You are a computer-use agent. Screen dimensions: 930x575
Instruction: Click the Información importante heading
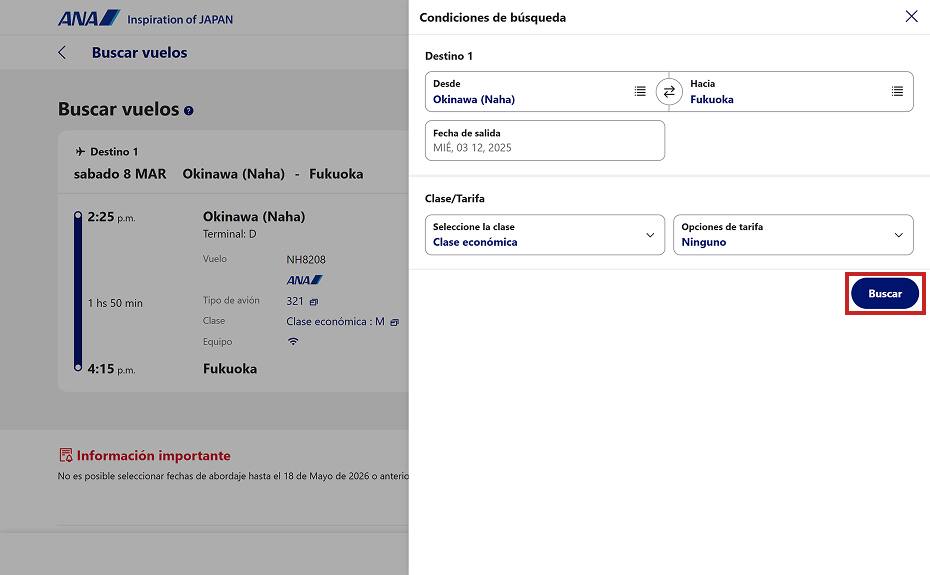tap(153, 455)
